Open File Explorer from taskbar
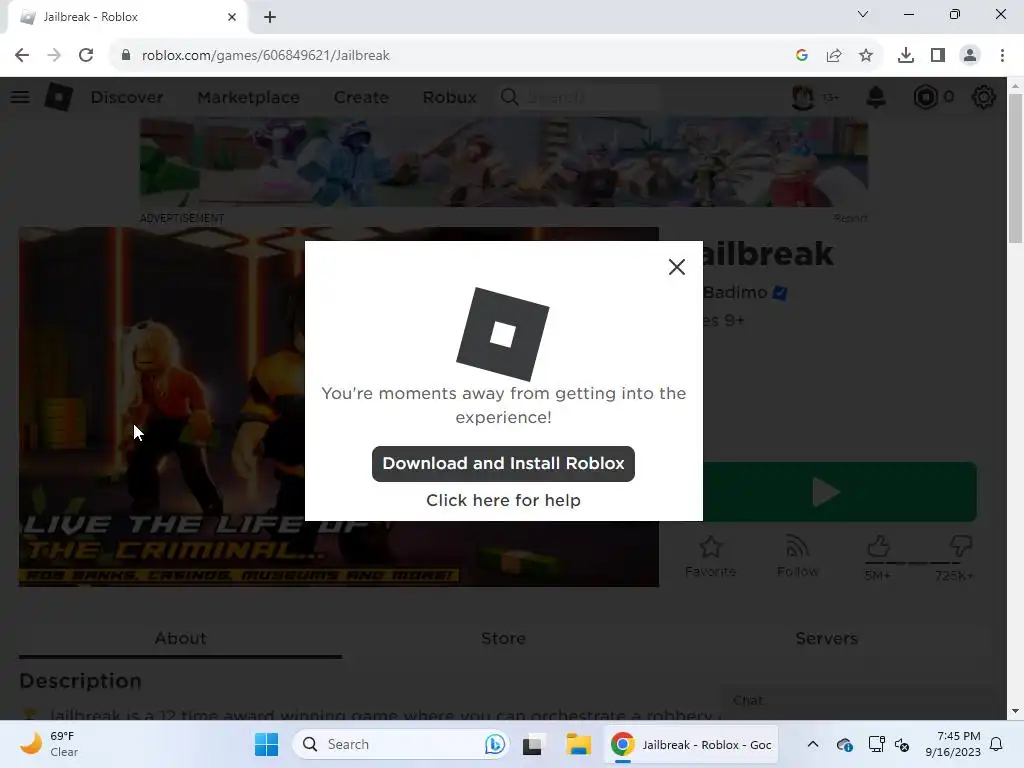 tap(578, 744)
